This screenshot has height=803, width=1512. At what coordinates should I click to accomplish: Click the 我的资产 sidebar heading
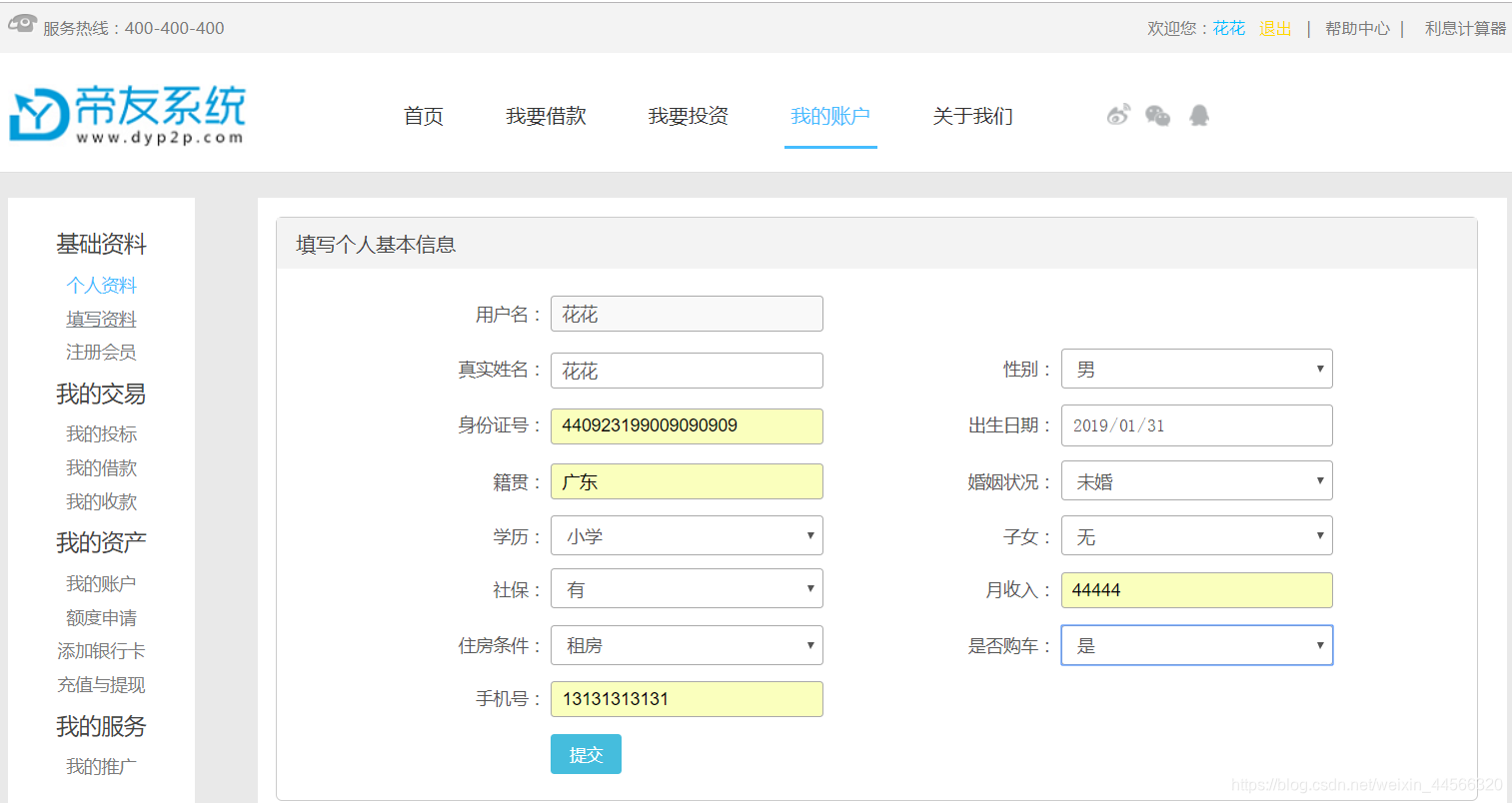(x=101, y=542)
